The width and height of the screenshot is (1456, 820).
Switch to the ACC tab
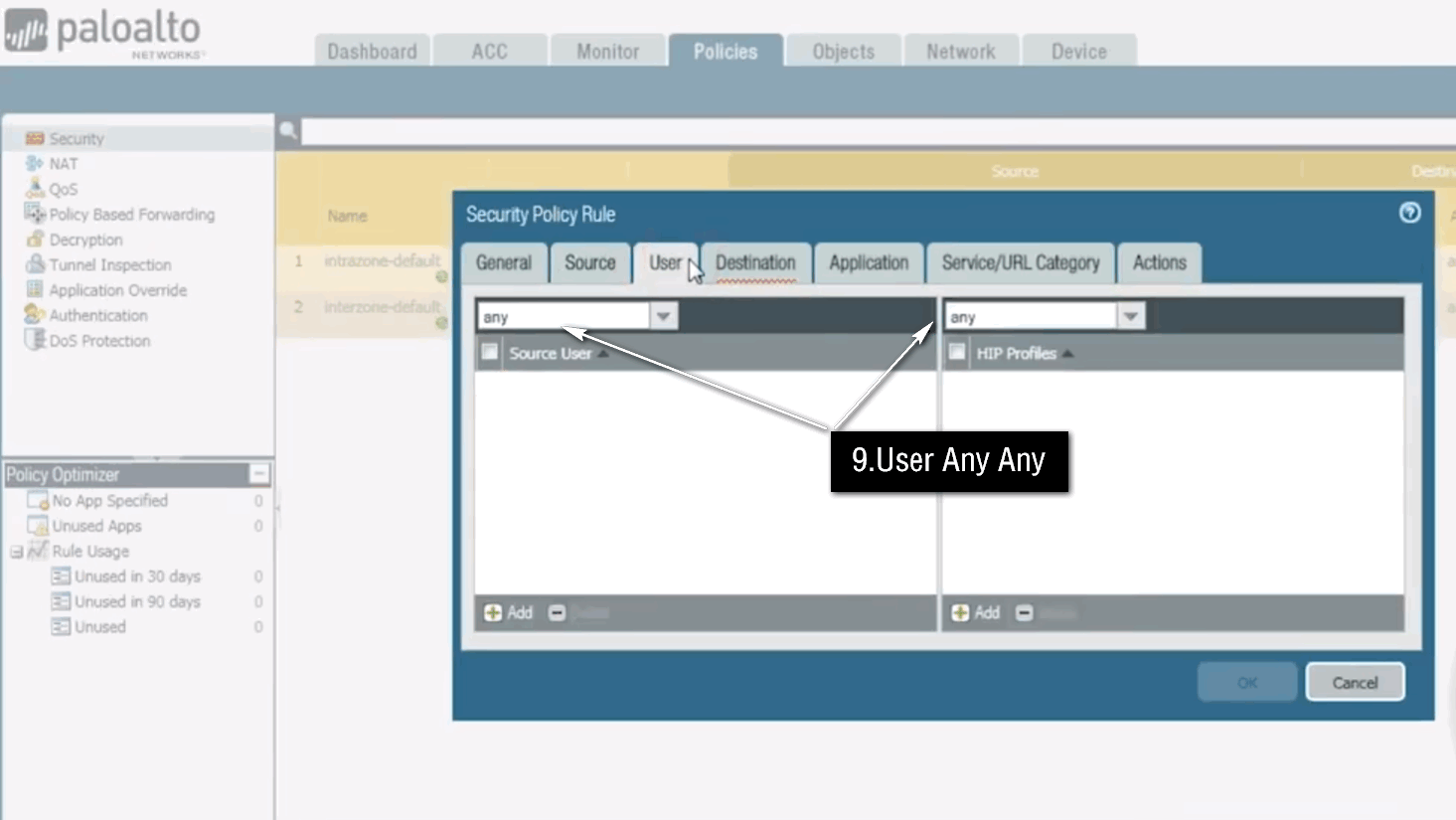[x=490, y=51]
